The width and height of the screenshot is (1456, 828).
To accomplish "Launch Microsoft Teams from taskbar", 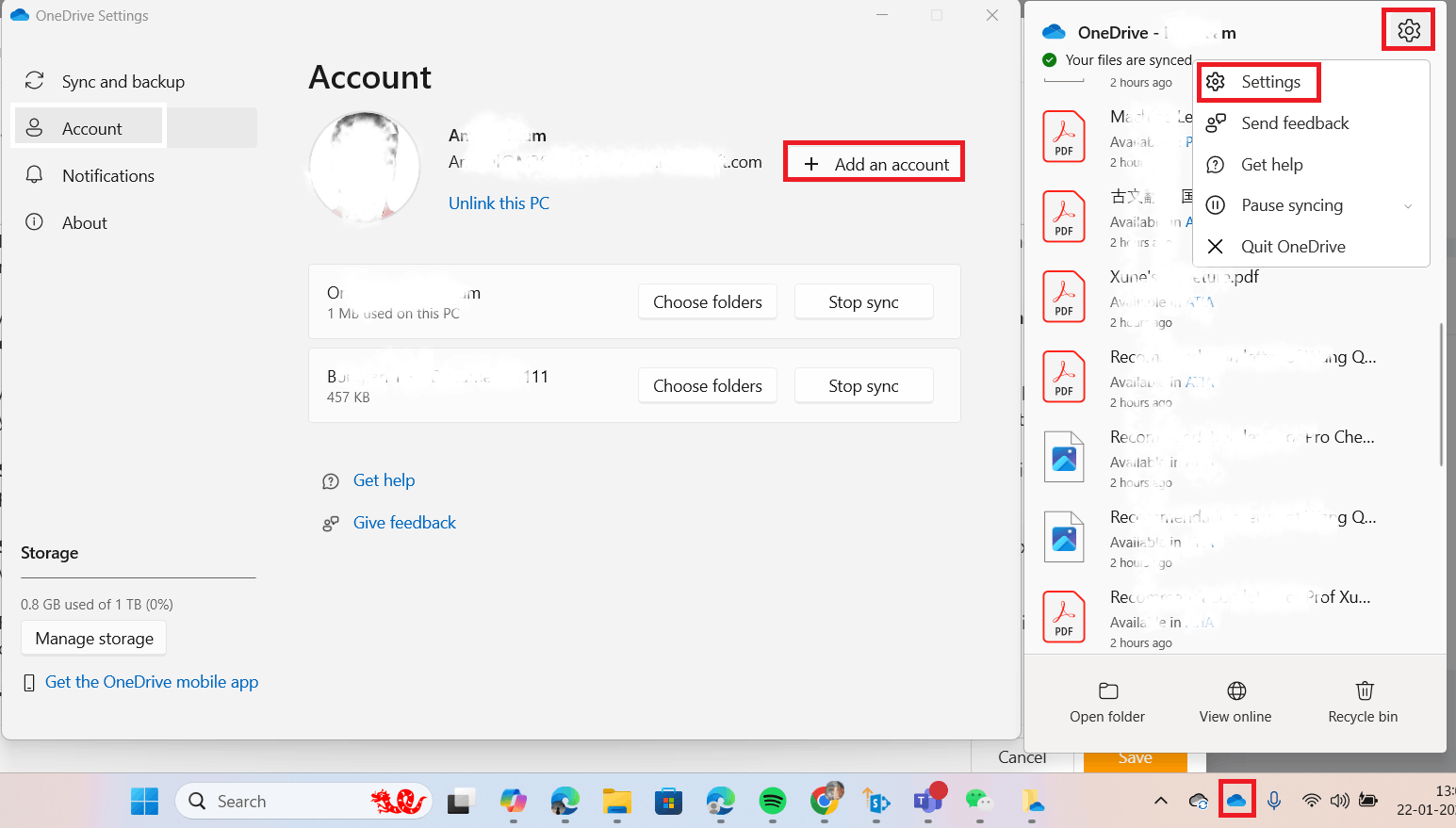I will point(929,800).
